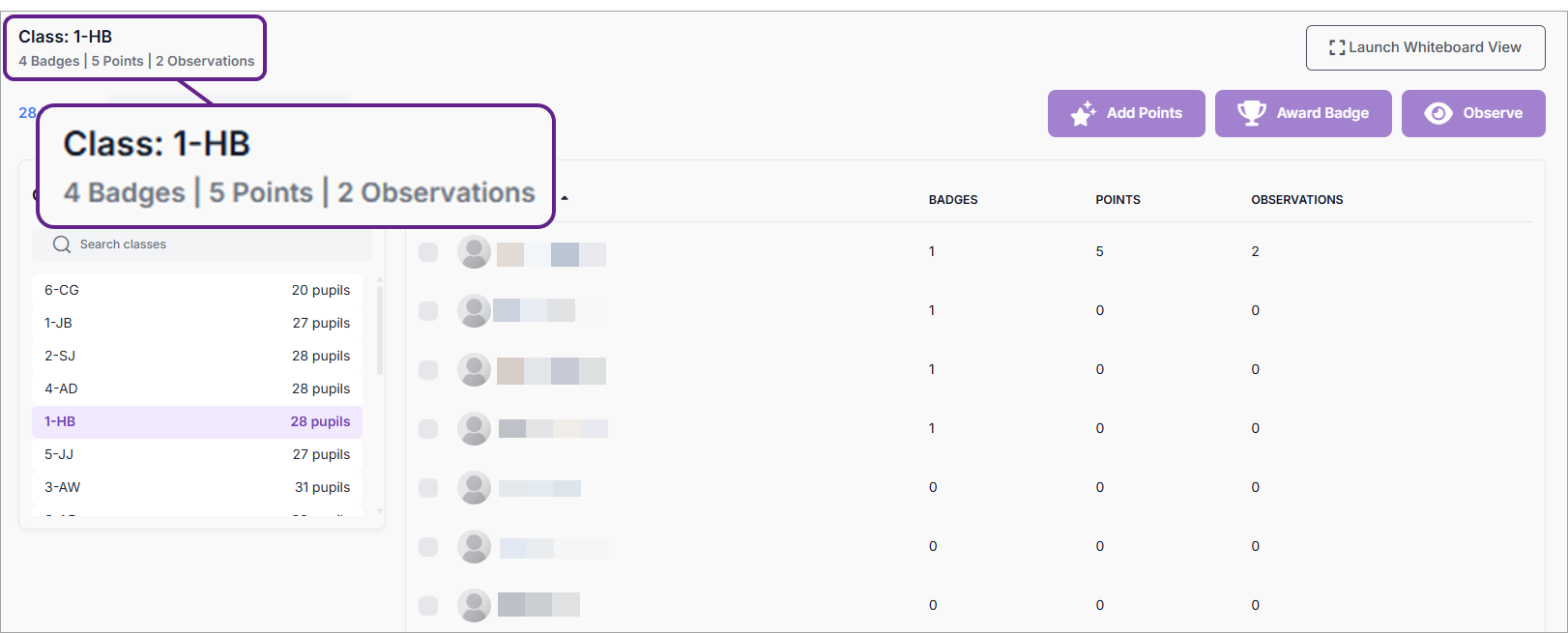Sort the table by the BADGES column

pyautogui.click(x=952, y=200)
